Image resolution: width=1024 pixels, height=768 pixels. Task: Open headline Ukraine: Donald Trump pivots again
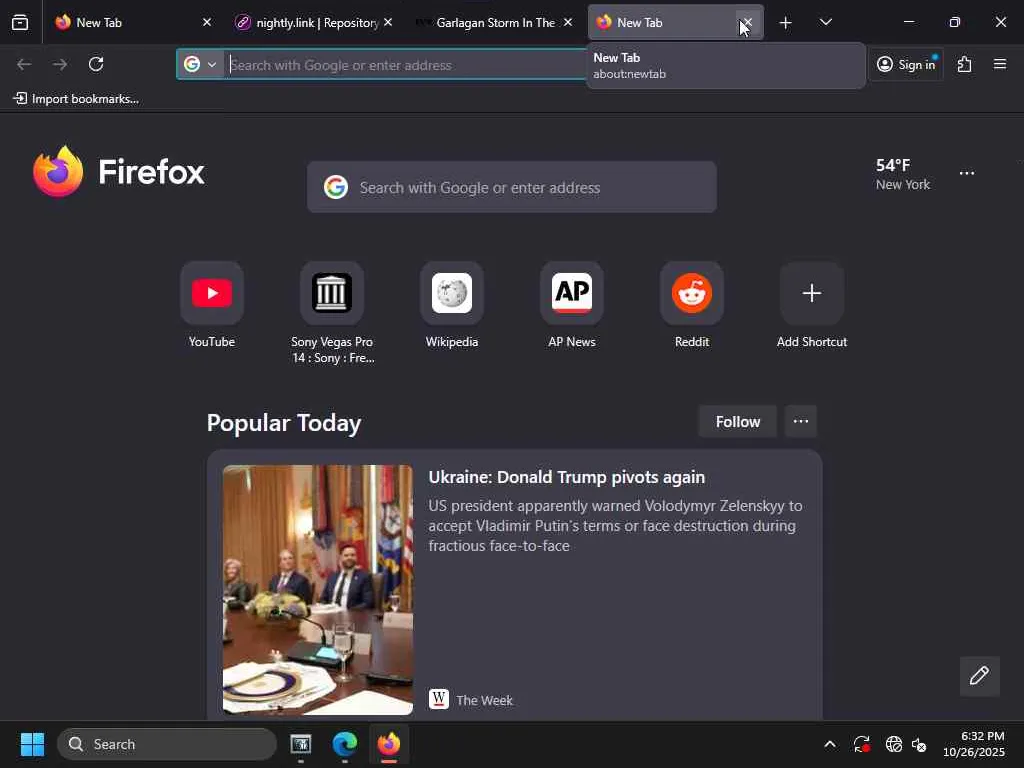coord(567,477)
